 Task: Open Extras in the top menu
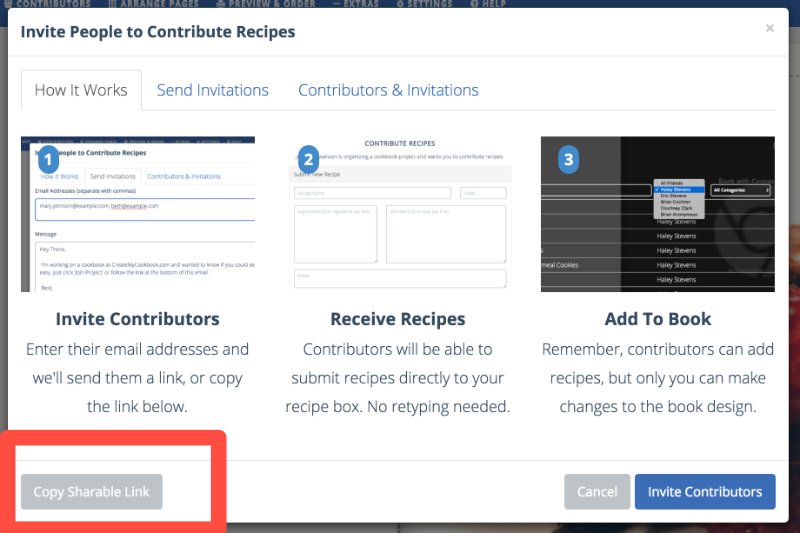tap(356, 4)
